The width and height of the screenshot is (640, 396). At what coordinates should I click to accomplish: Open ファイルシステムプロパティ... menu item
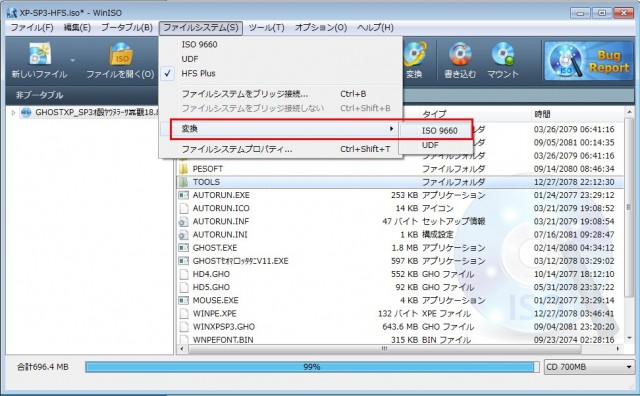coord(280,149)
